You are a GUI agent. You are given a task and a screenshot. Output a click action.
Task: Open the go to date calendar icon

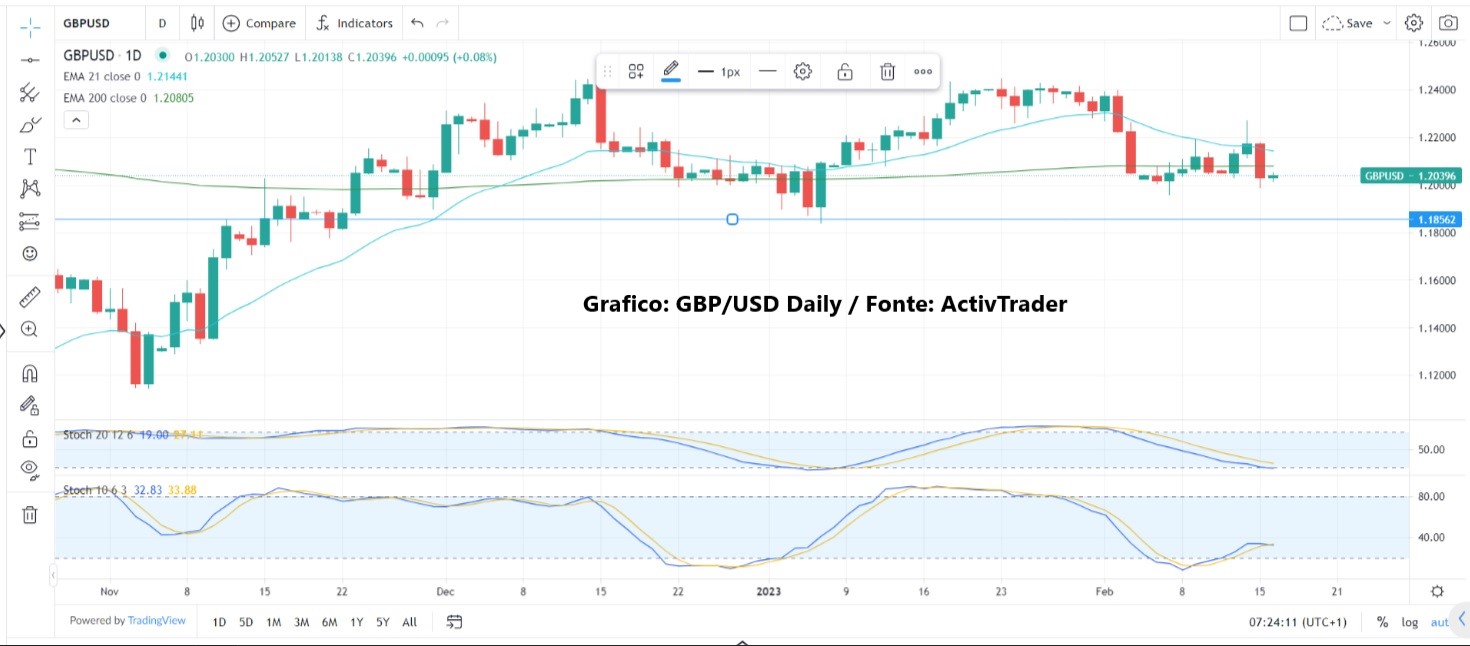[x=454, y=621]
